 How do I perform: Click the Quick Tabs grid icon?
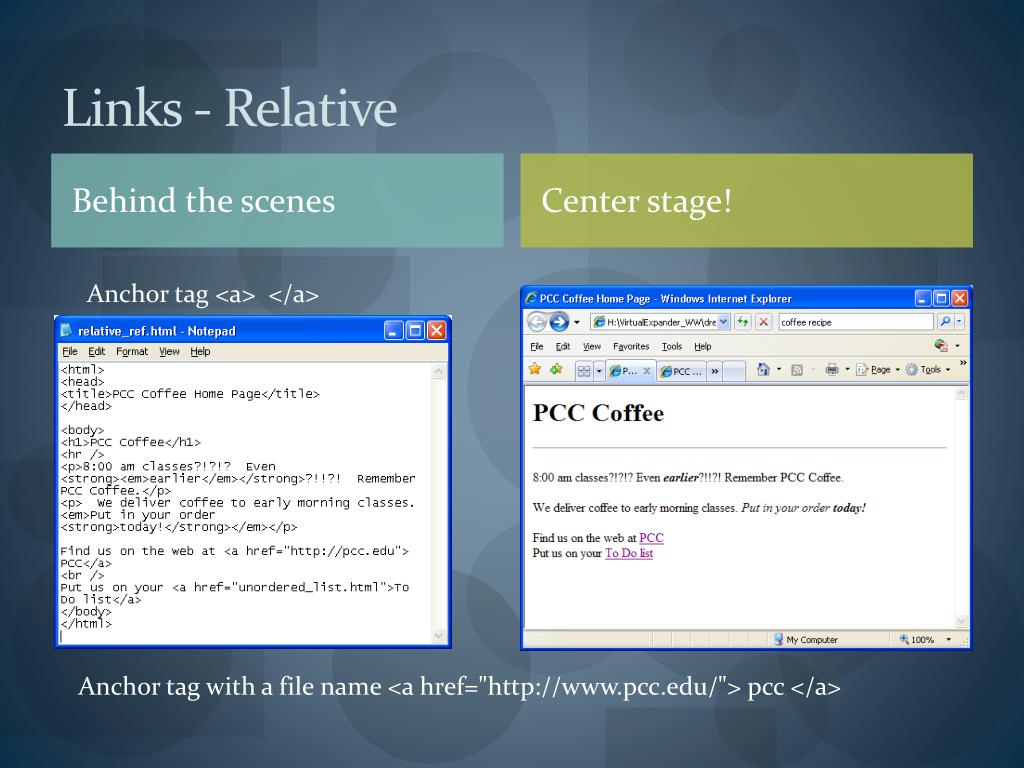[584, 371]
